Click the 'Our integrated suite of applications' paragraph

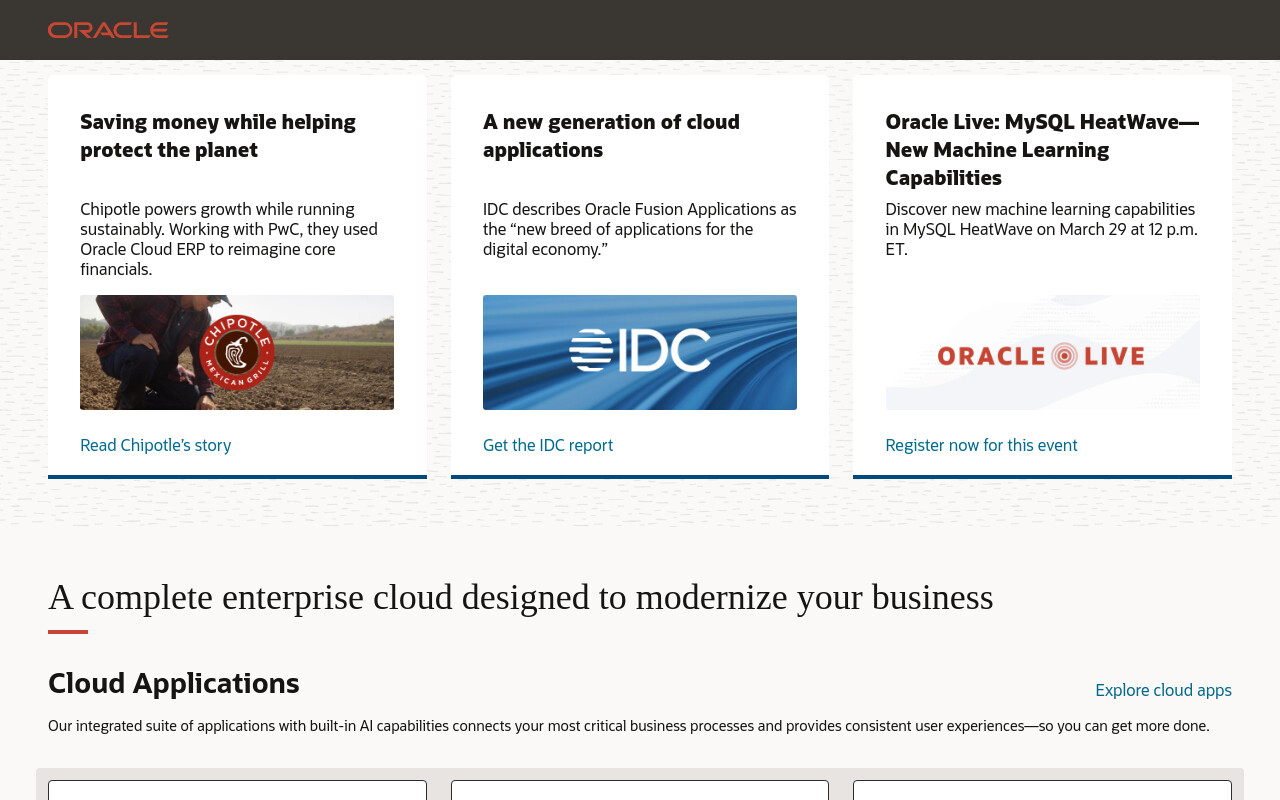(629, 726)
